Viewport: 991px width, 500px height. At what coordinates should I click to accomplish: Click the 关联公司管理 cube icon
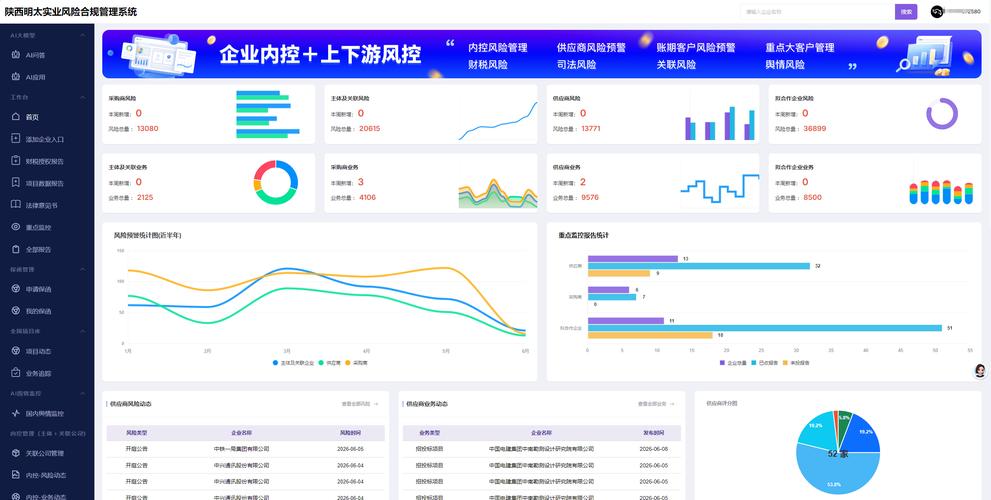point(16,453)
